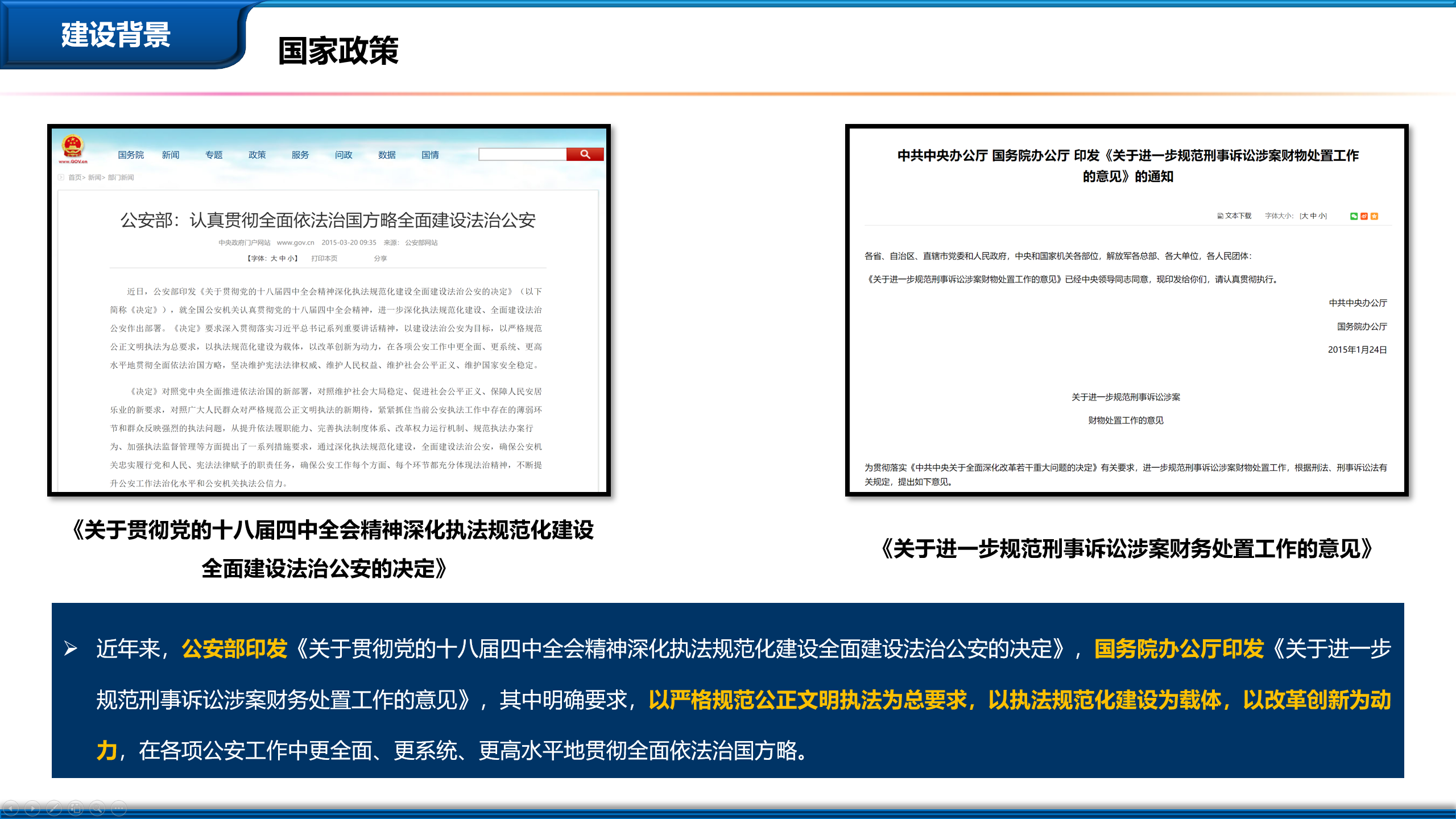Open the more slideshow options ellipsis
Screen dimensions: 1456x819
click(x=118, y=808)
